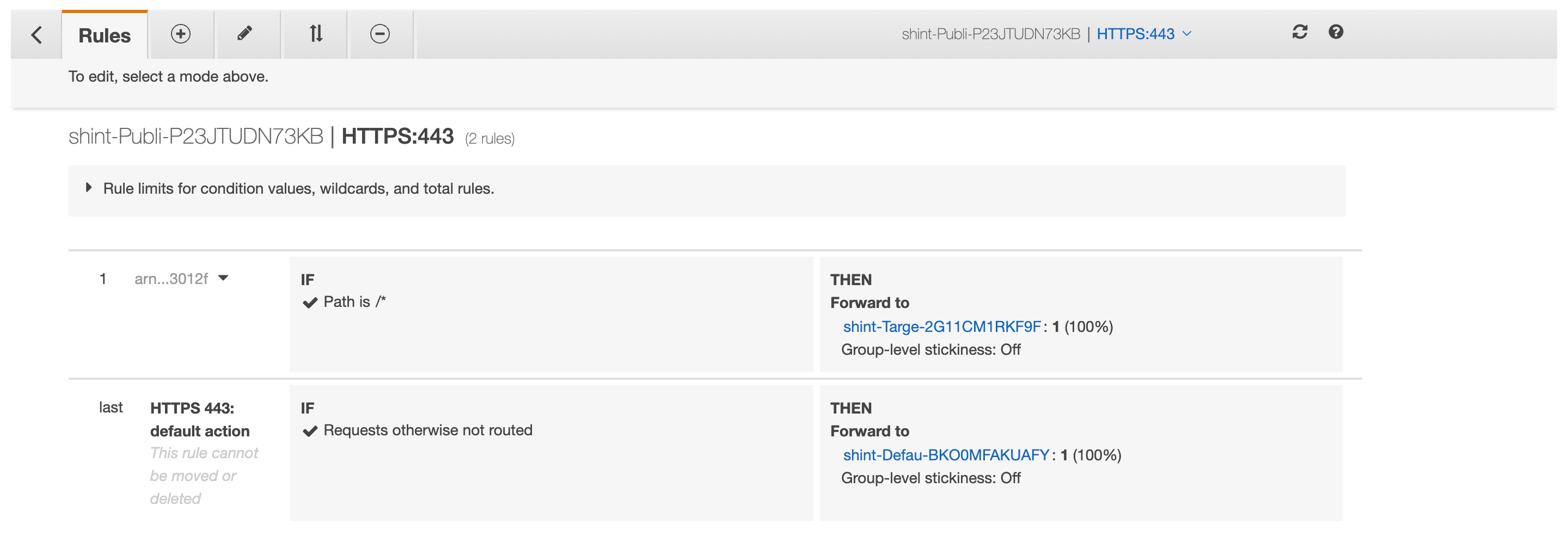Click the refresh icon
Screen dimensions: 1568x555
point(1300,32)
